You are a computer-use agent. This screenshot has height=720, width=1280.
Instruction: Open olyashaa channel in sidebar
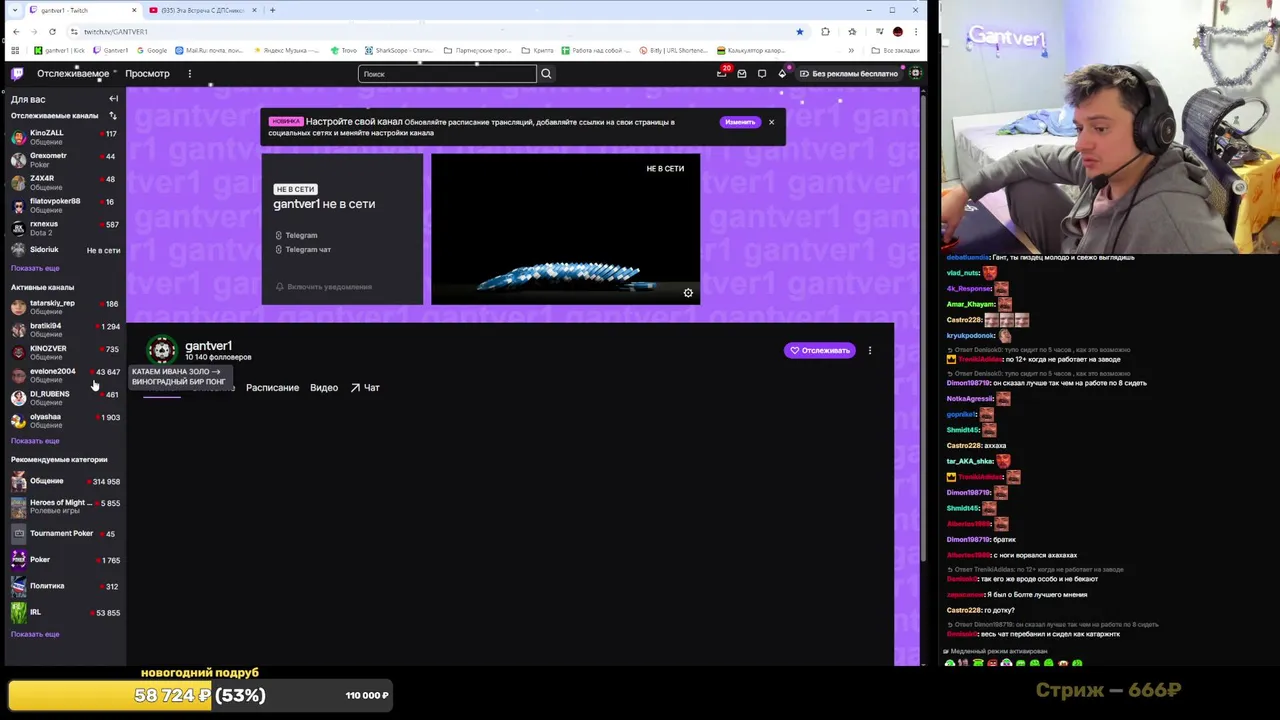(x=65, y=421)
